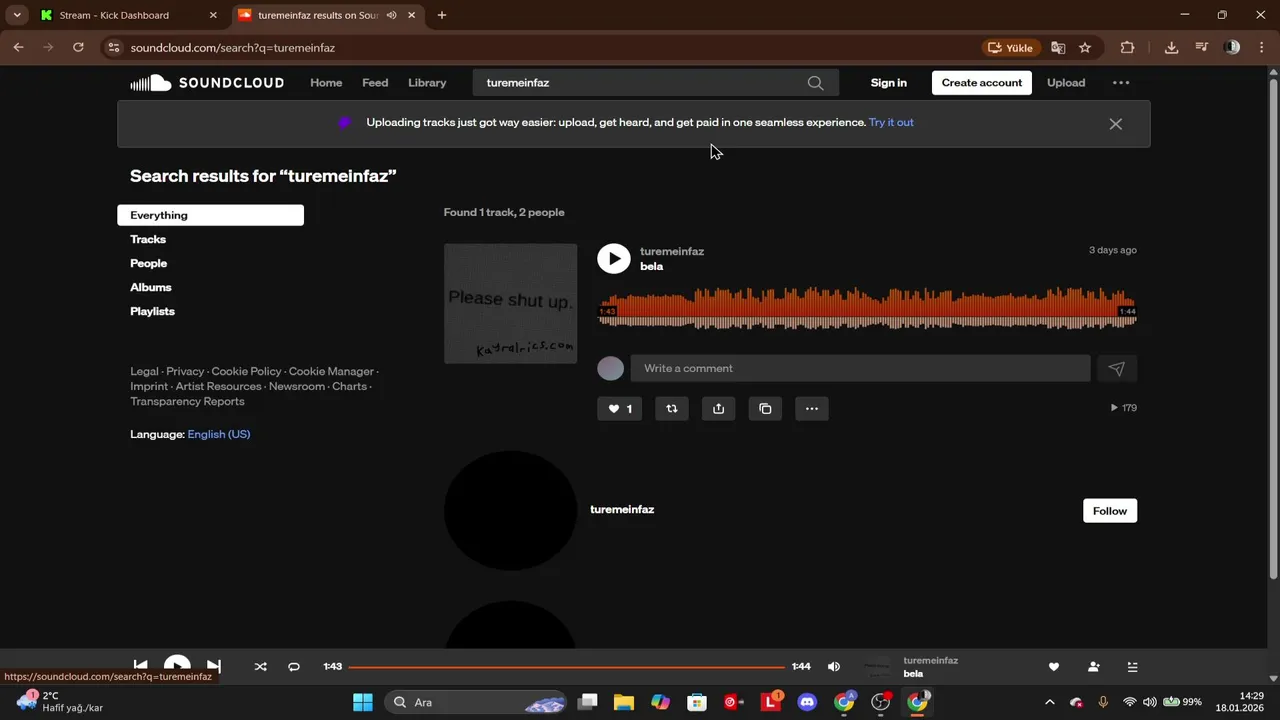This screenshot has width=1280, height=720.
Task: Filter search results by Albums
Action: (x=151, y=287)
